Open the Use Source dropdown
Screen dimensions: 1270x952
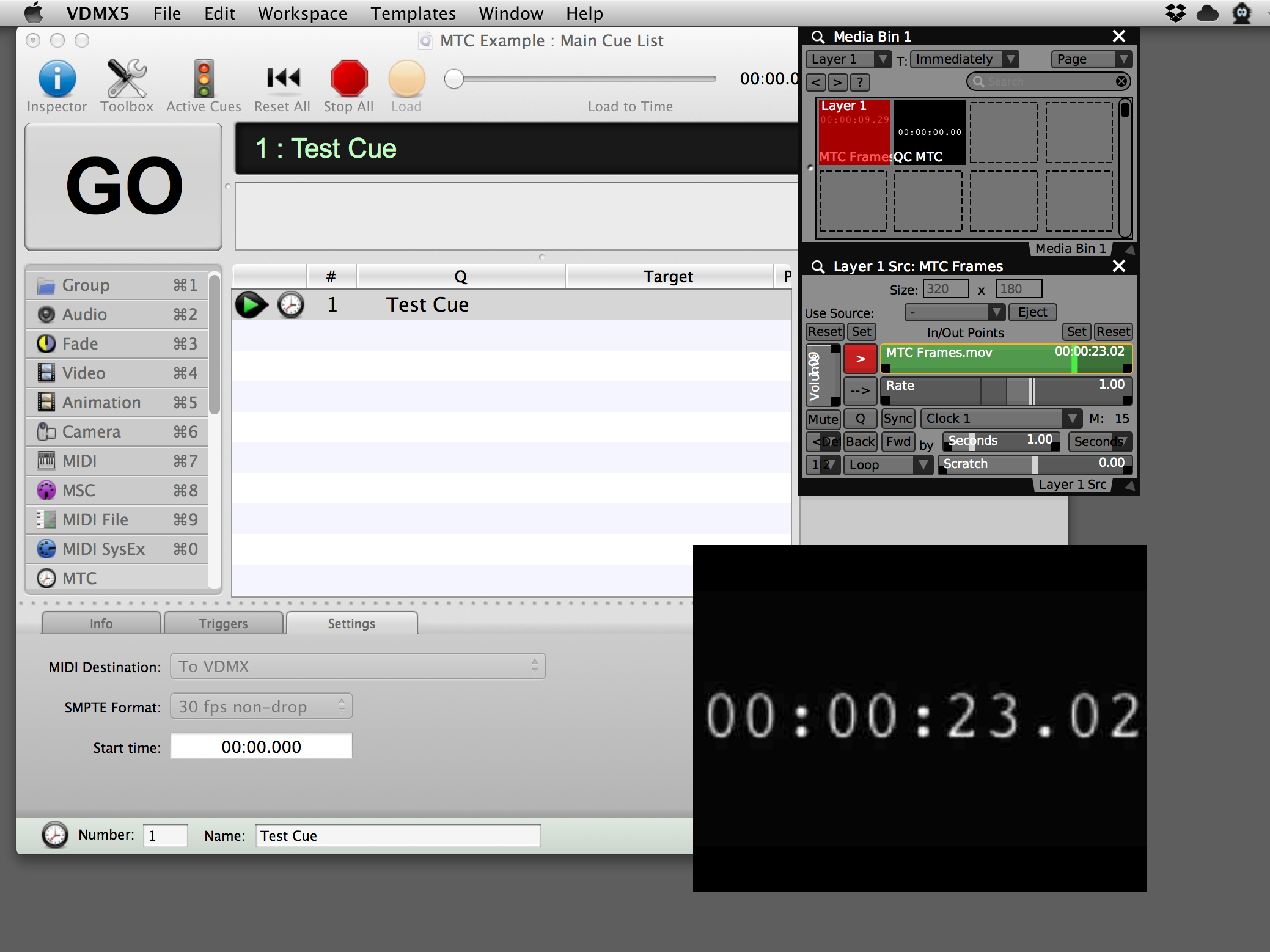(x=955, y=312)
